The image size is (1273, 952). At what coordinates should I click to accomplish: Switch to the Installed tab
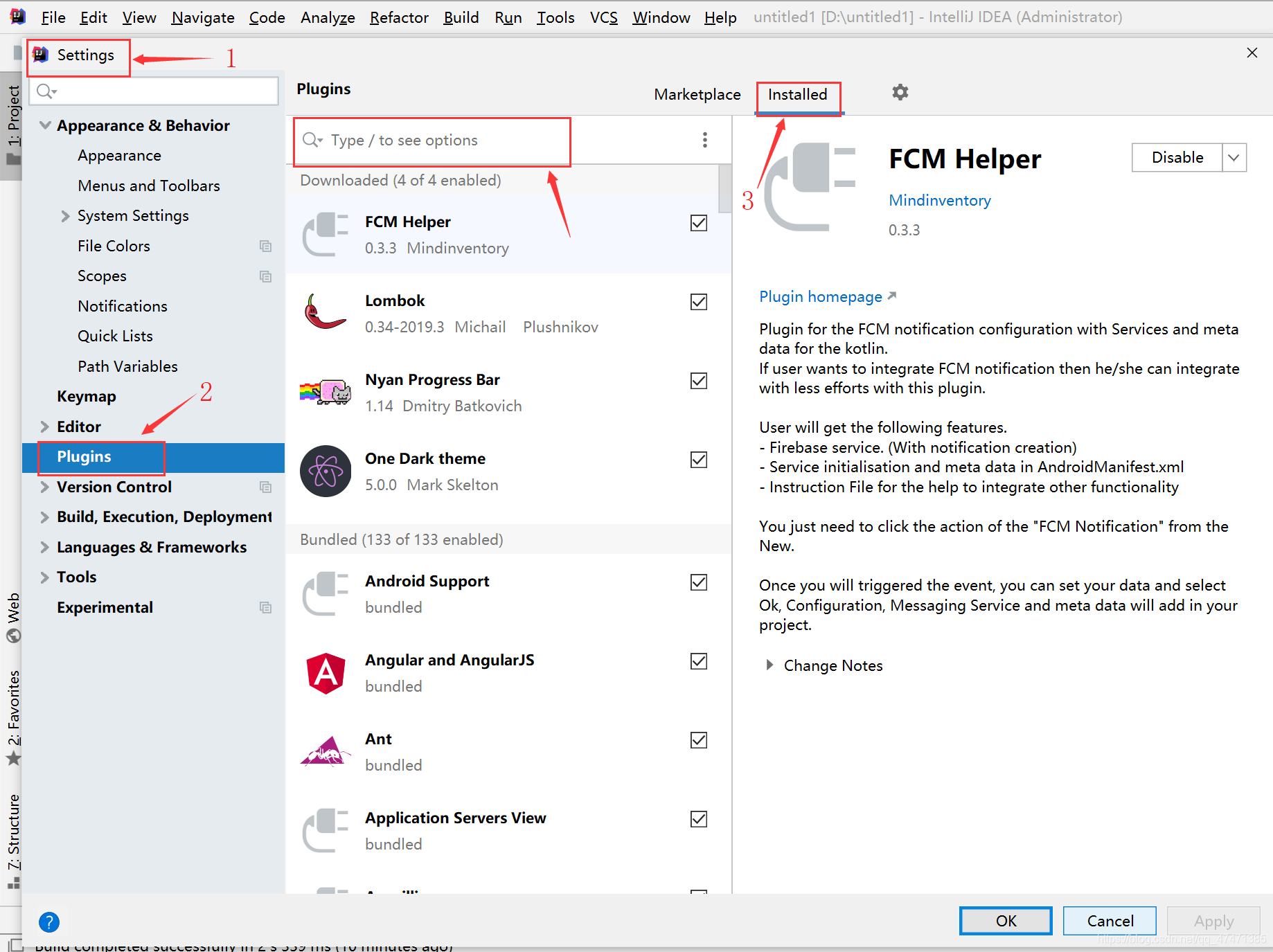click(x=797, y=94)
